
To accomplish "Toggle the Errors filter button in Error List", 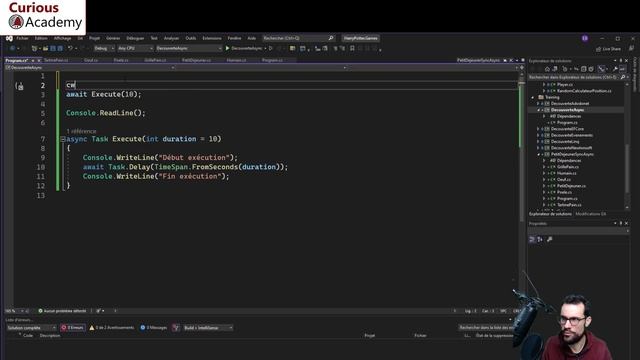I will [x=73, y=328].
